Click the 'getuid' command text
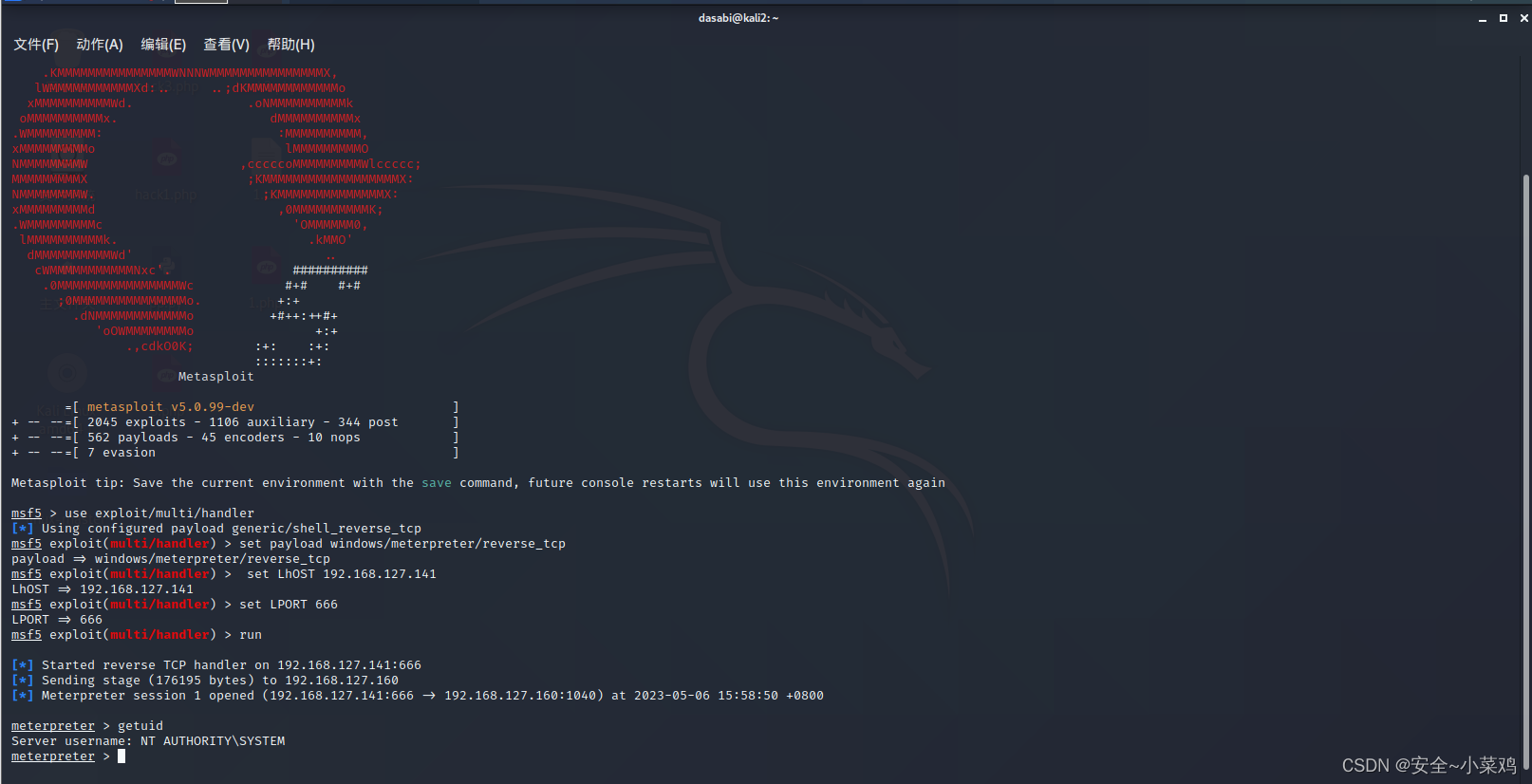This screenshot has height=784, width=1532. tap(140, 726)
